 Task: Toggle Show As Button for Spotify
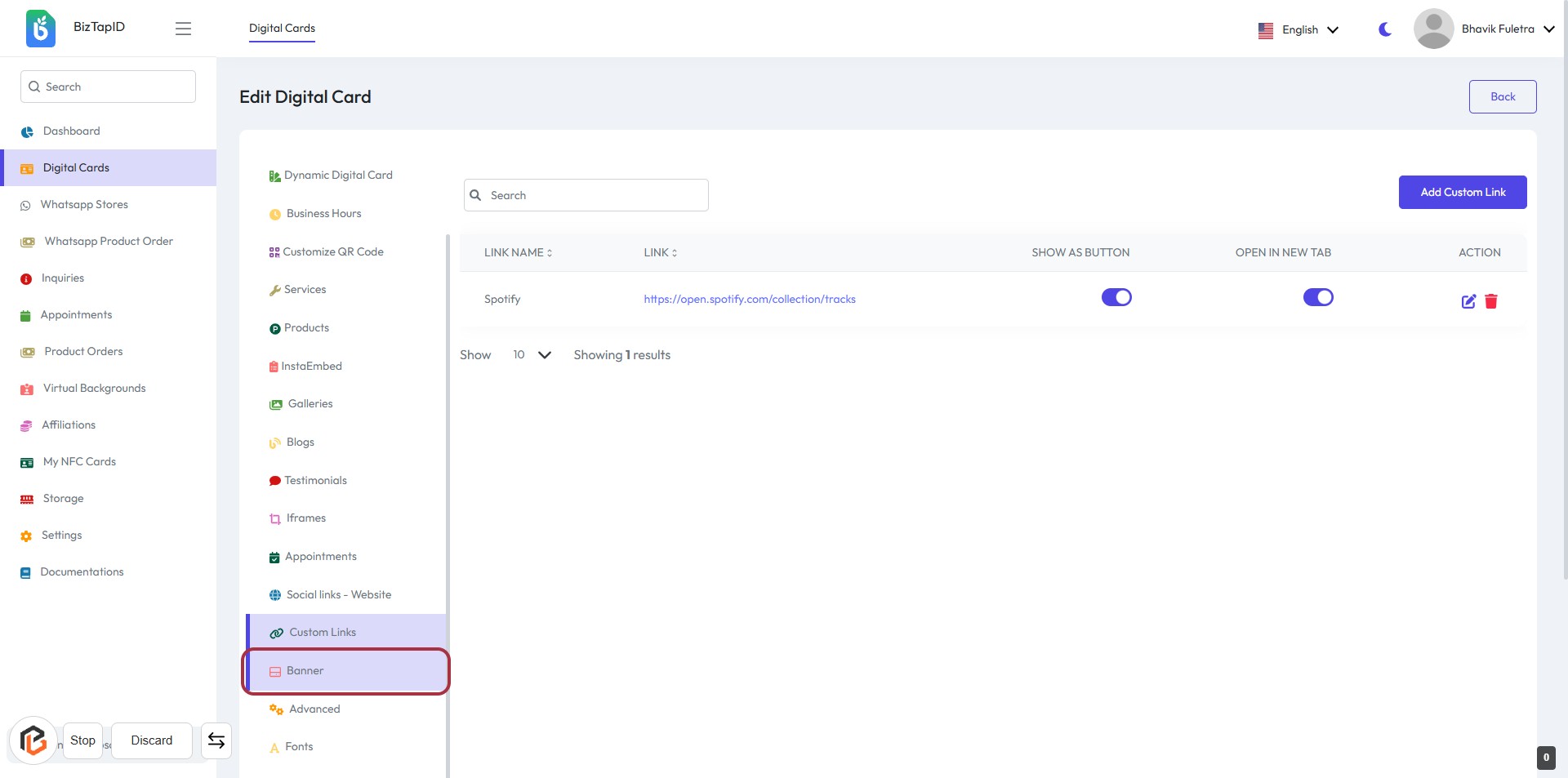[1116, 297]
